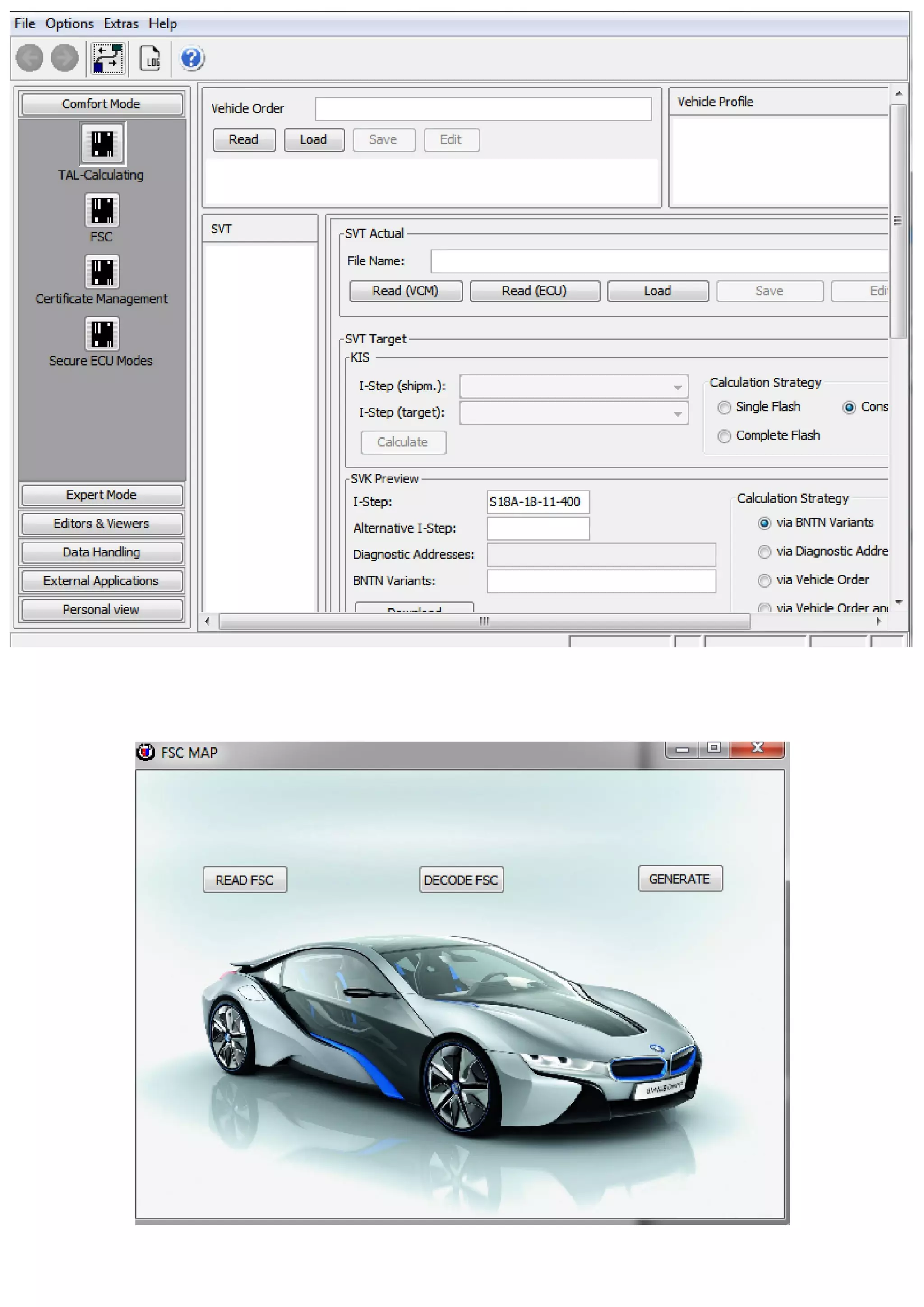The height and width of the screenshot is (1307, 924).
Task: Open the LOG file toolbar icon
Action: (151, 58)
